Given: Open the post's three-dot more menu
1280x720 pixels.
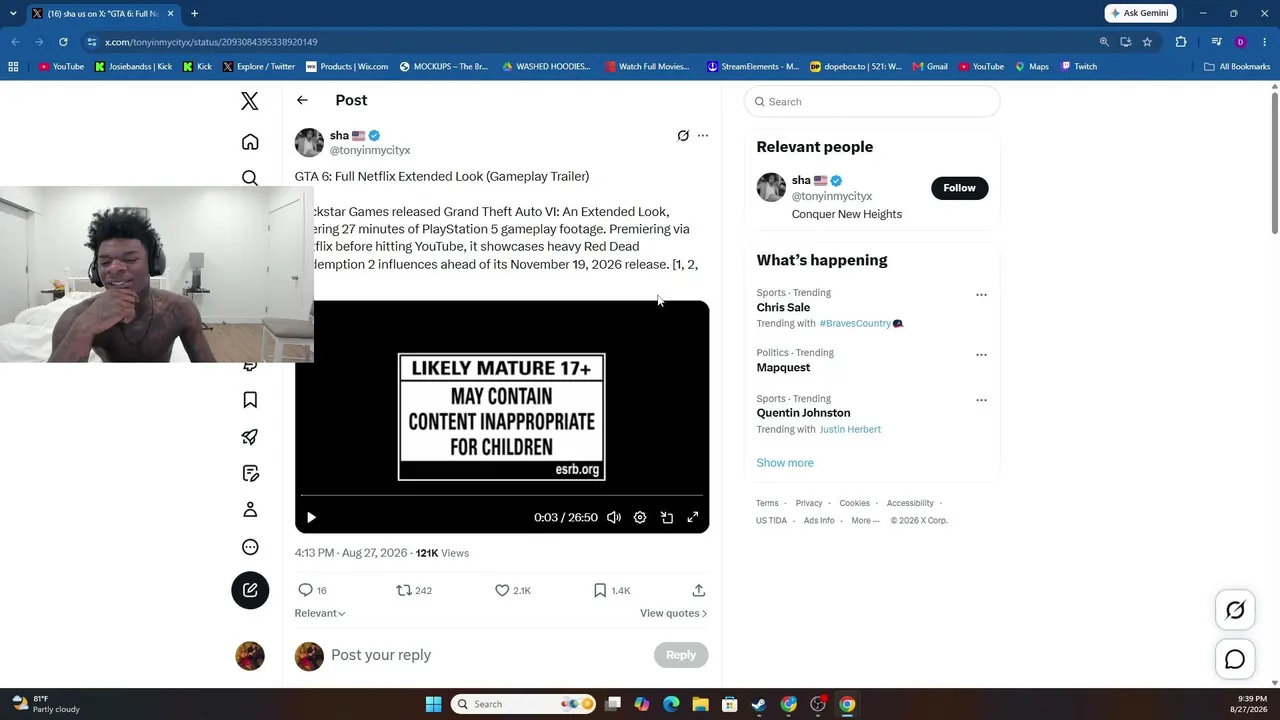Looking at the screenshot, I should (703, 135).
